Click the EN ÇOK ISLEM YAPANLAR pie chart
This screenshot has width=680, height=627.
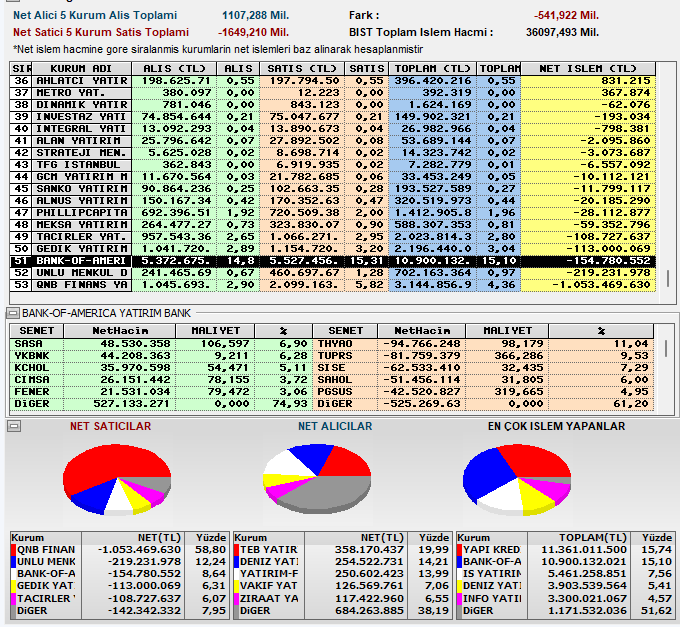pos(517,480)
